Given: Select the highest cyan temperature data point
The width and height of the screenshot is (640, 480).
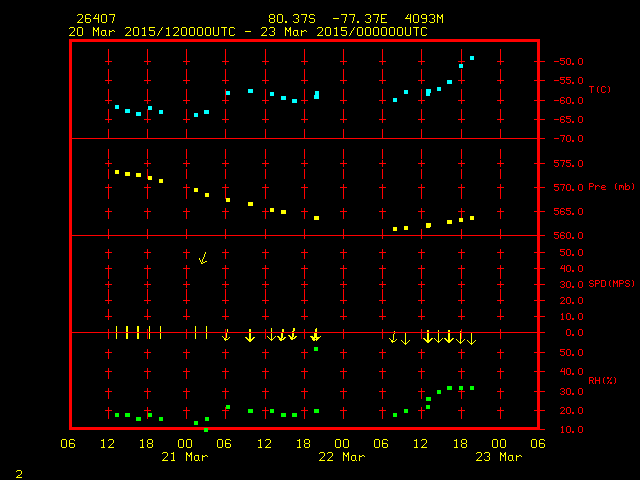Looking at the screenshot, I should 472,58.
